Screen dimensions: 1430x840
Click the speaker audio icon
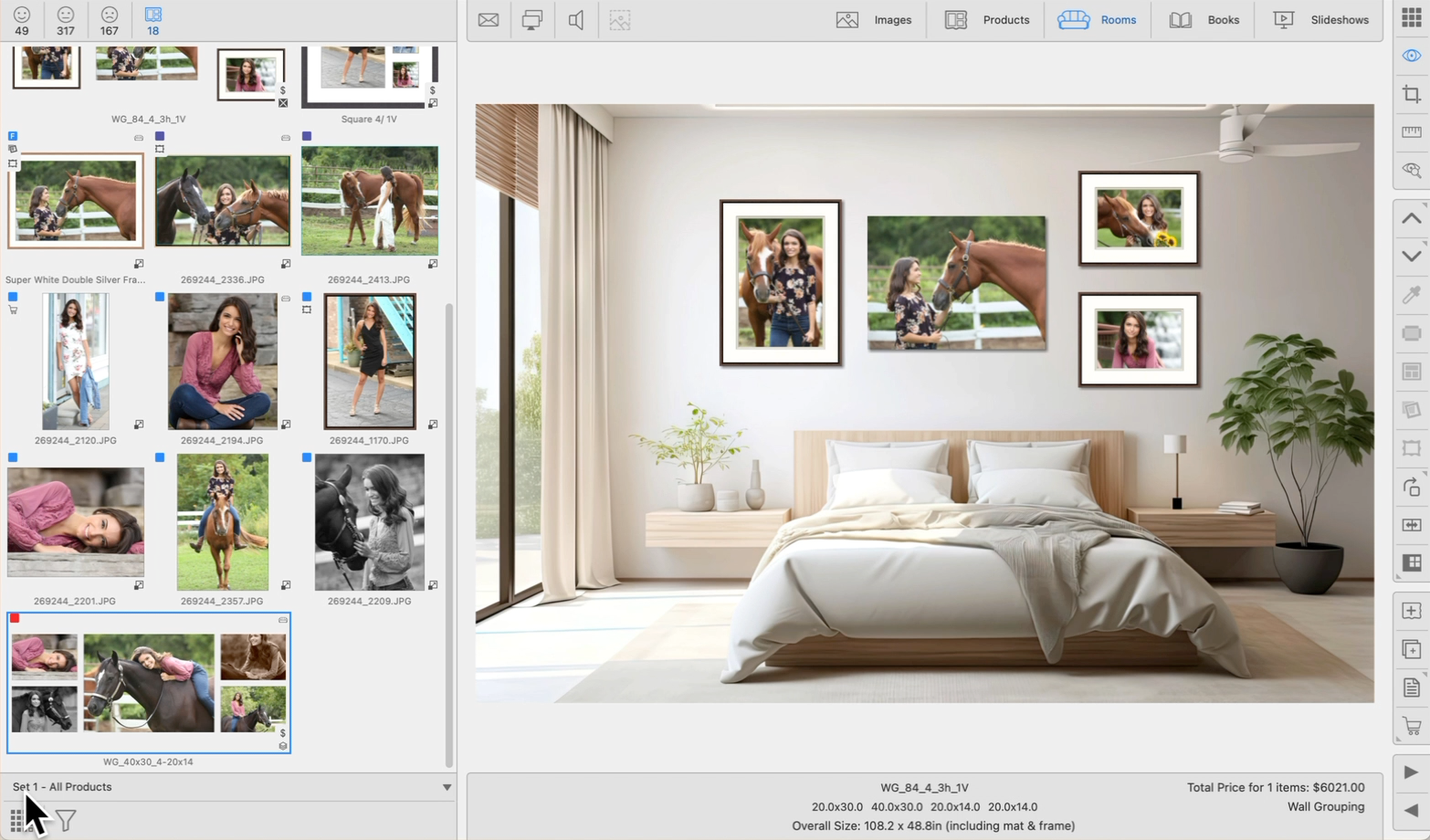576,20
